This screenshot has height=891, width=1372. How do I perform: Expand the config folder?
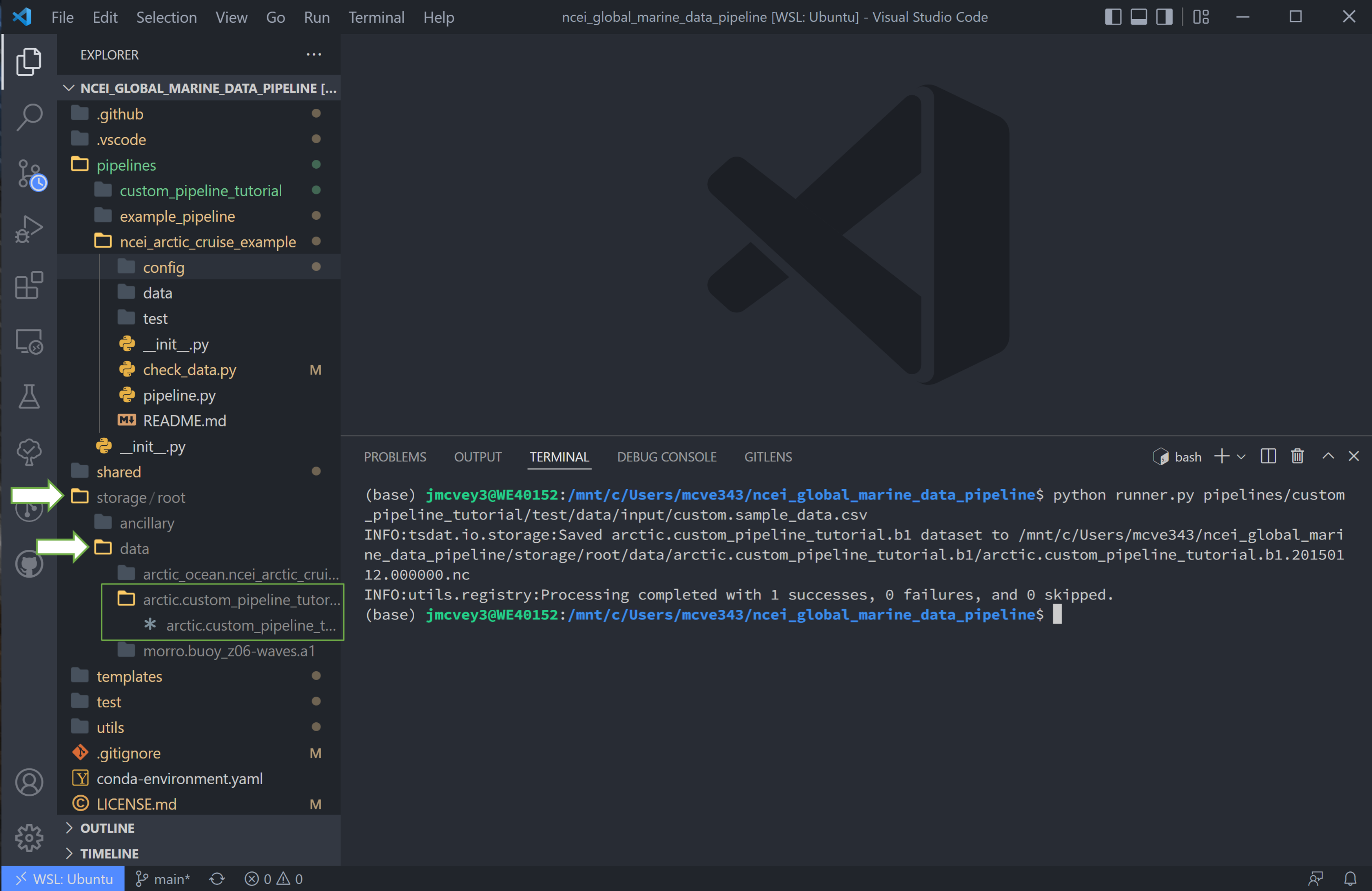pos(199,267)
